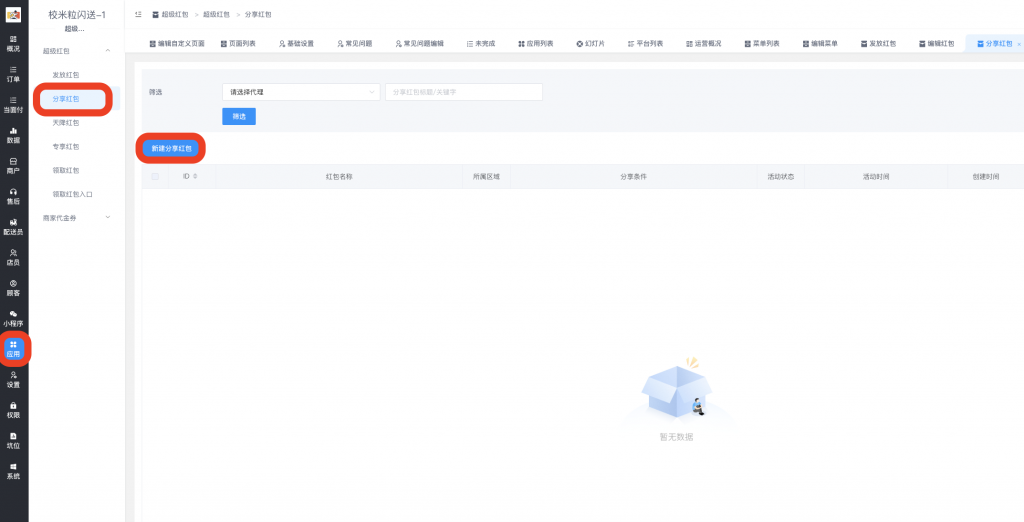
Task: Switch to the 幻灯片 tab
Action: coord(590,44)
